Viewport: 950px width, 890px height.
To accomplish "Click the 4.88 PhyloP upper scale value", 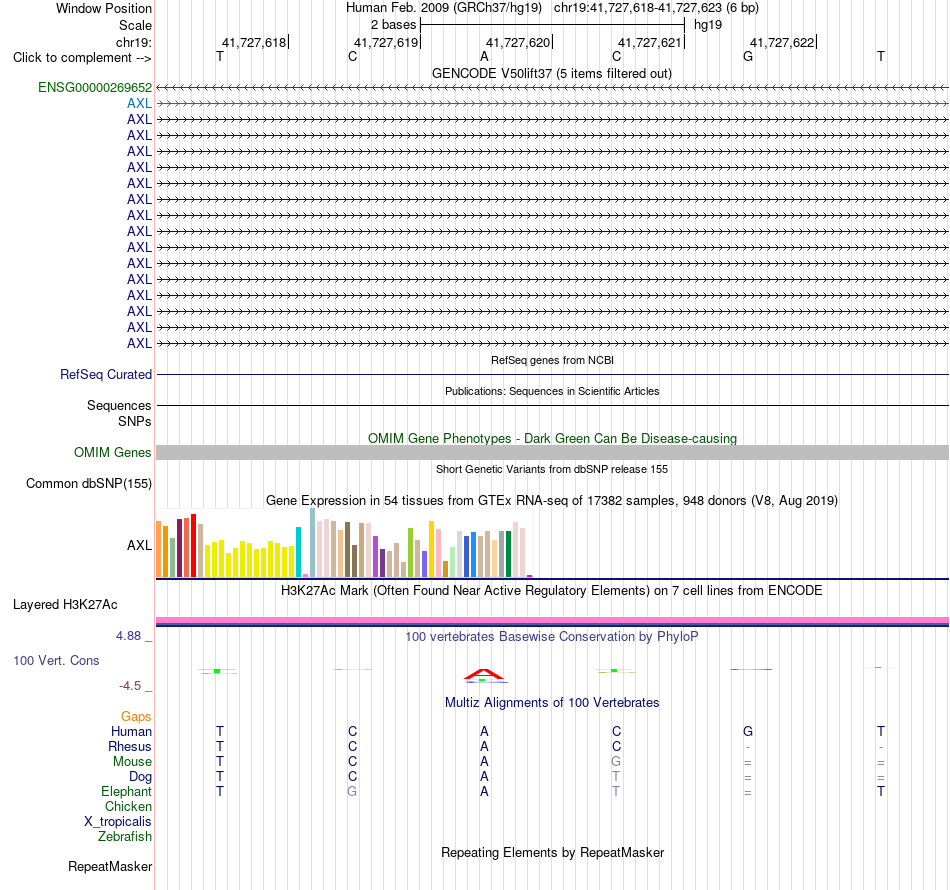I will (128, 636).
